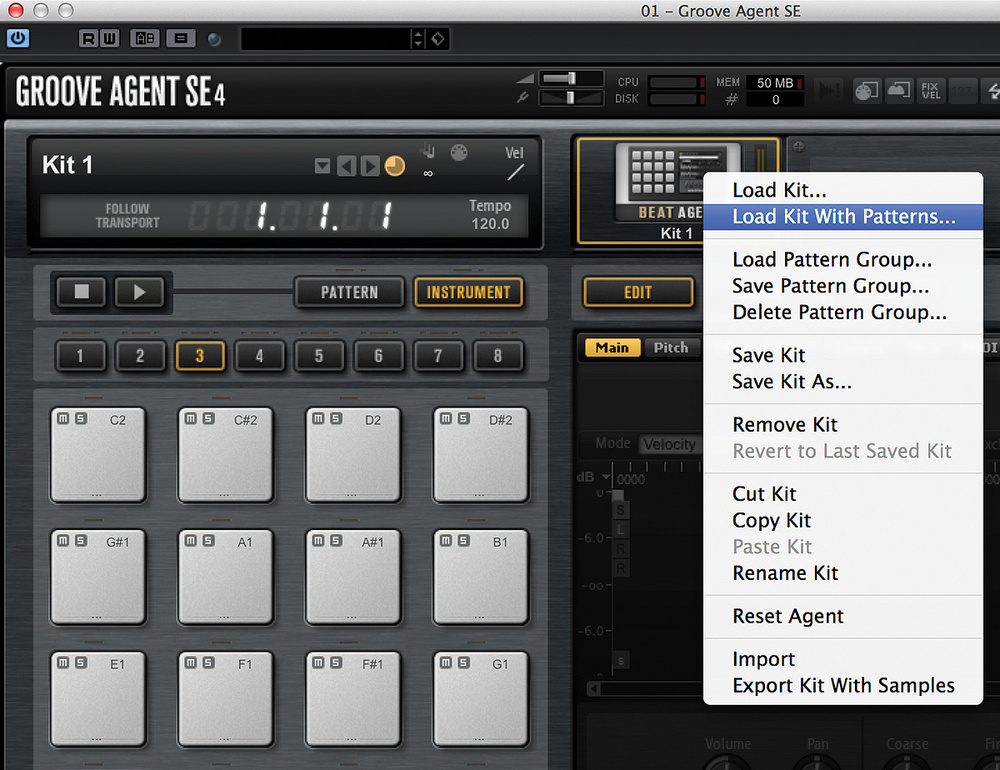Image resolution: width=1000 pixels, height=770 pixels.
Task: Step through presets with the preset field arrows
Action: click(418, 39)
